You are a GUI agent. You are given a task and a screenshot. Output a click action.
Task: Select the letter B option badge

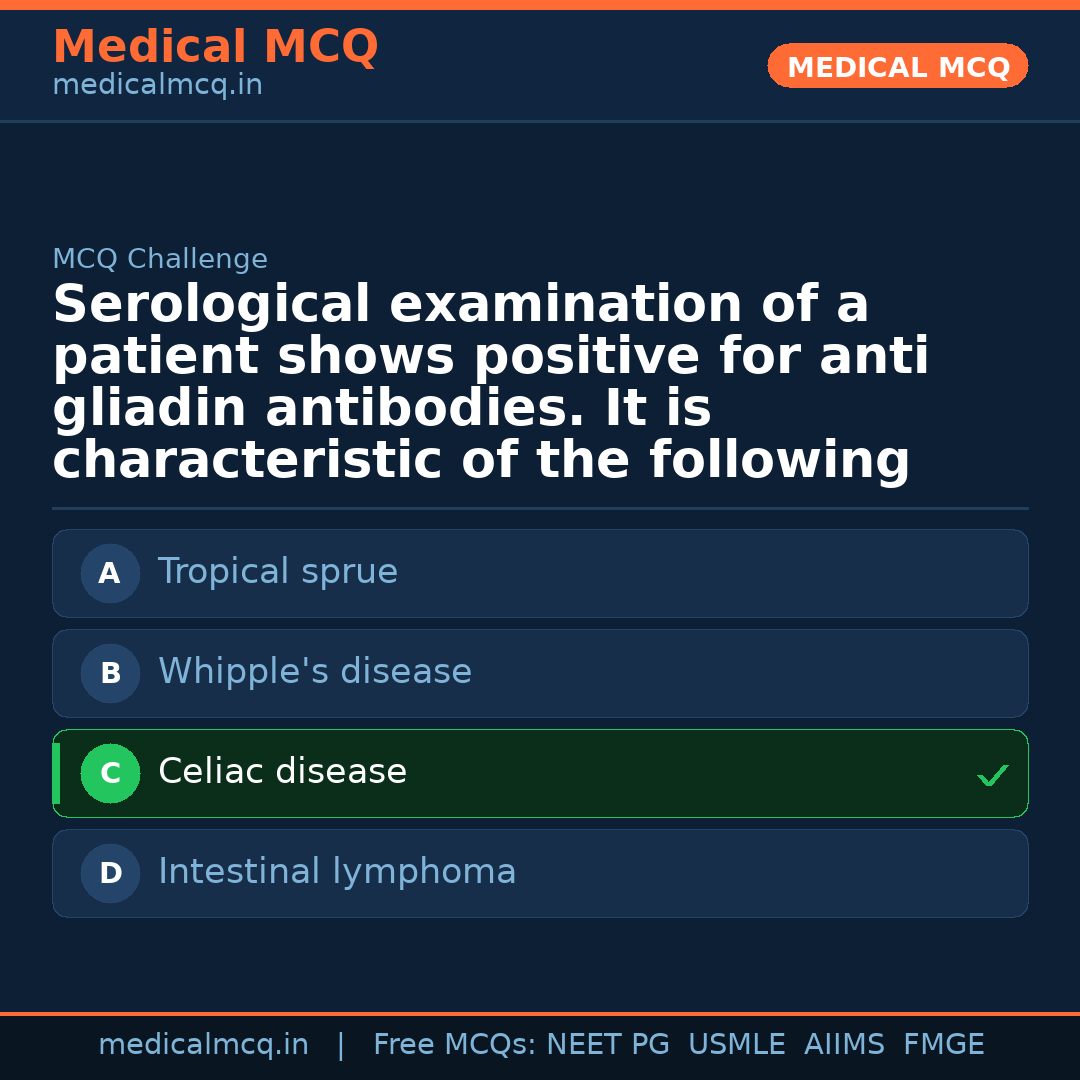point(110,673)
